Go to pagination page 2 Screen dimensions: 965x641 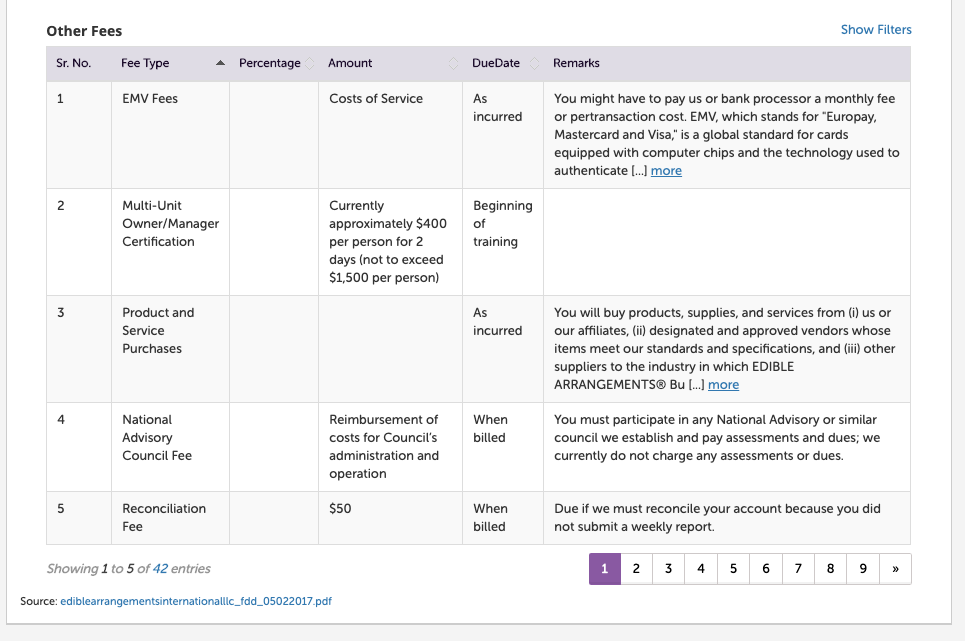coord(636,569)
